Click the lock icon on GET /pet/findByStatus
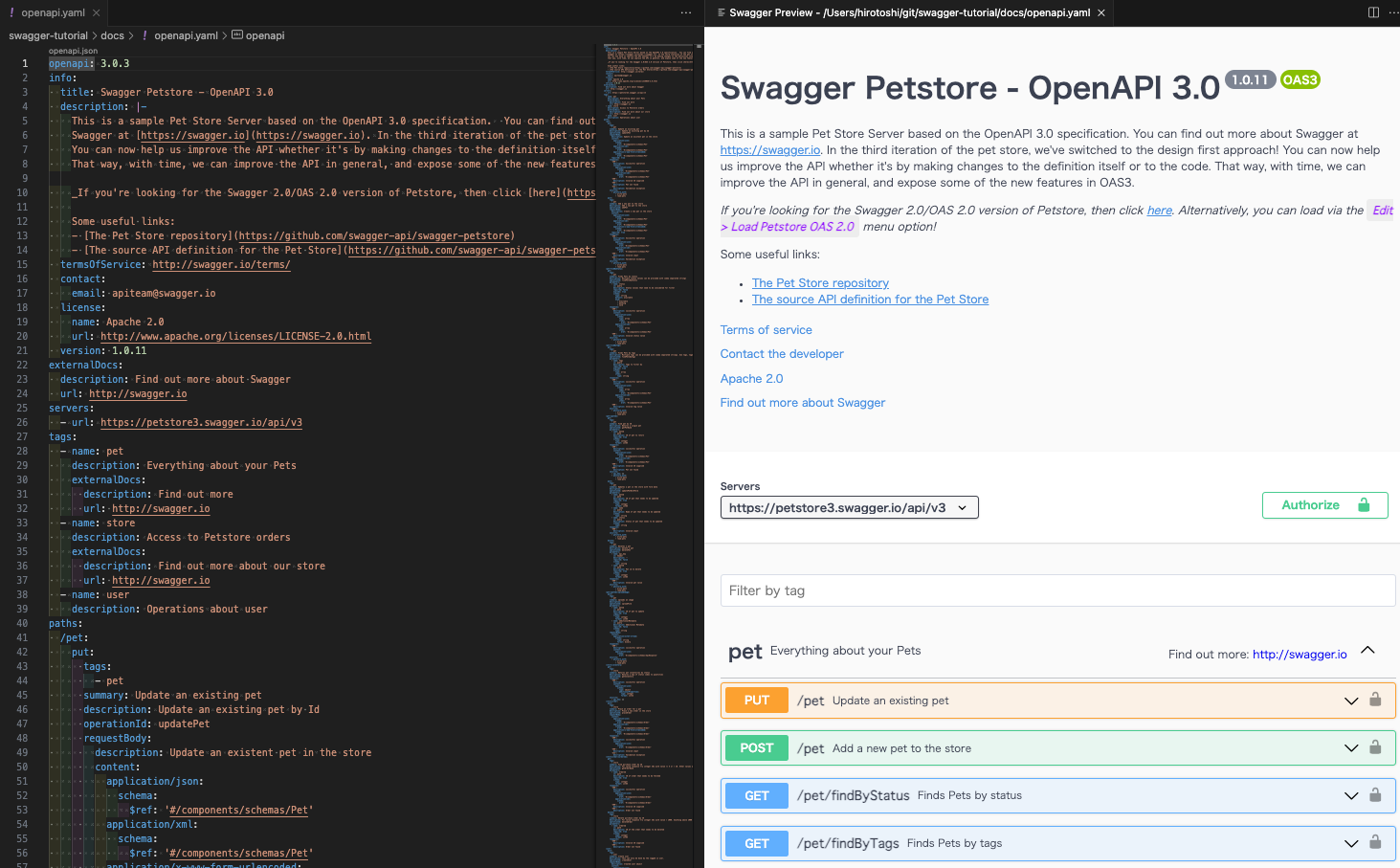This screenshot has width=1400, height=868. [x=1375, y=795]
